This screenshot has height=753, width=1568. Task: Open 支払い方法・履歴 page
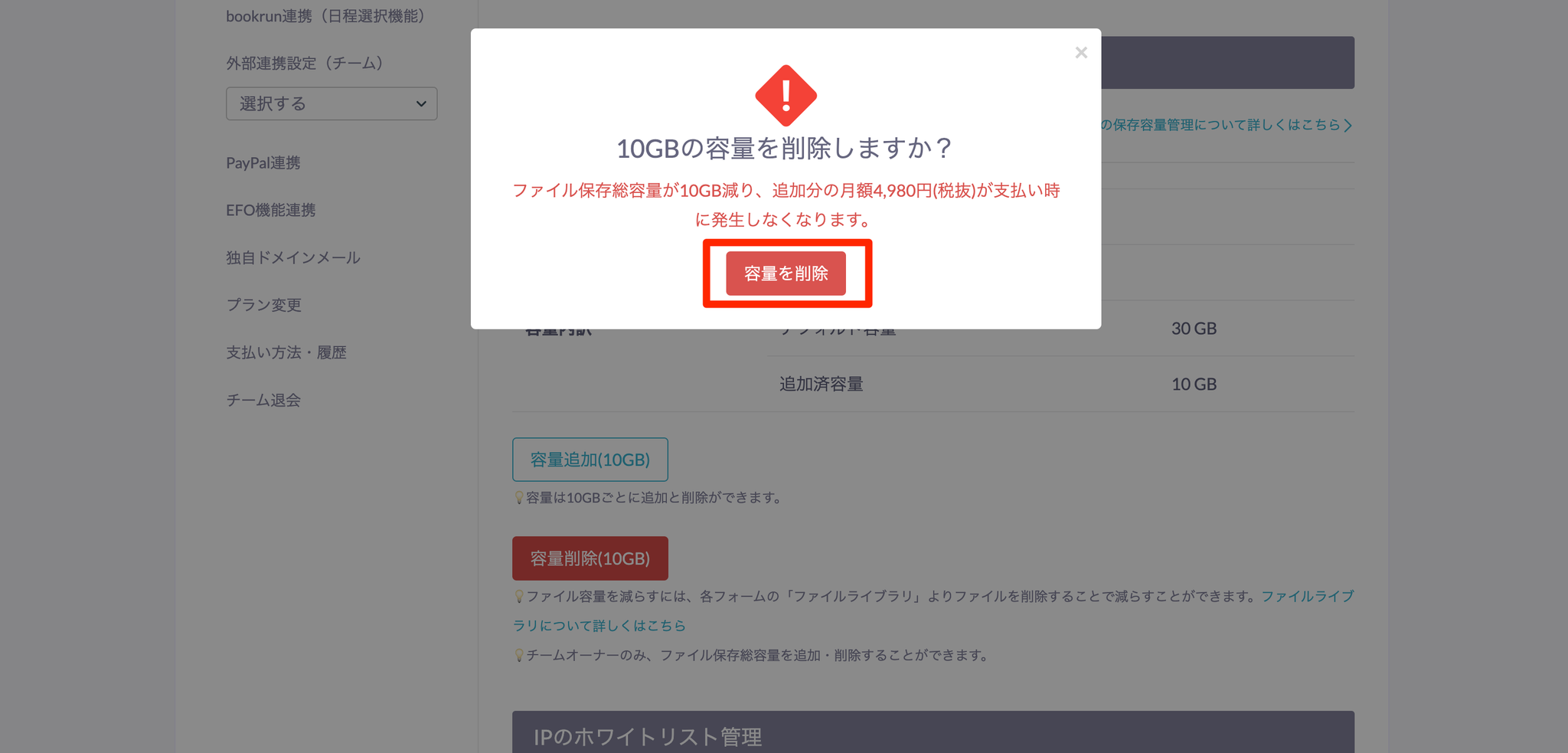pyautogui.click(x=286, y=352)
